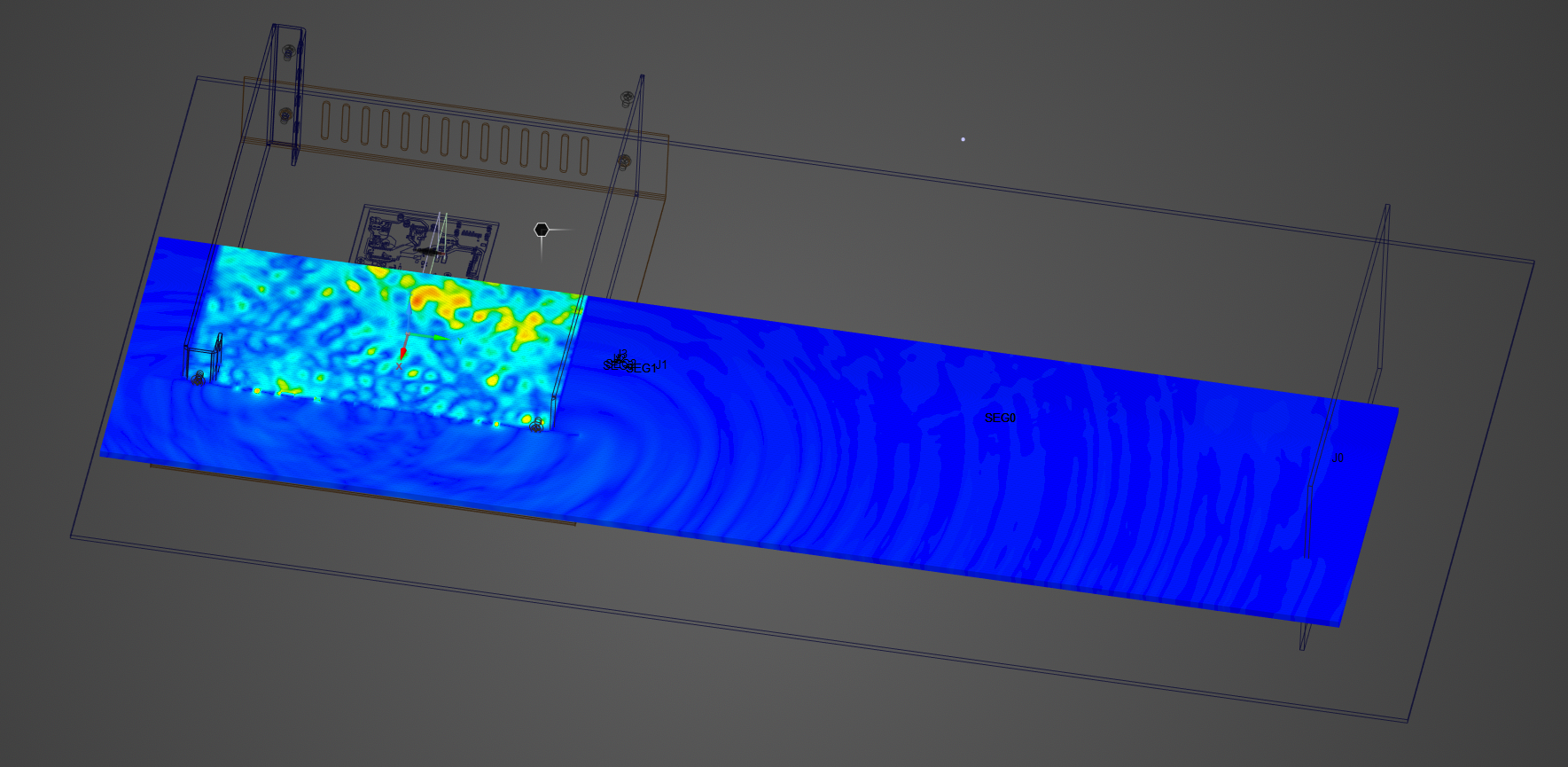Click the black hexagon marker
This screenshot has width=1568, height=767.
click(542, 230)
